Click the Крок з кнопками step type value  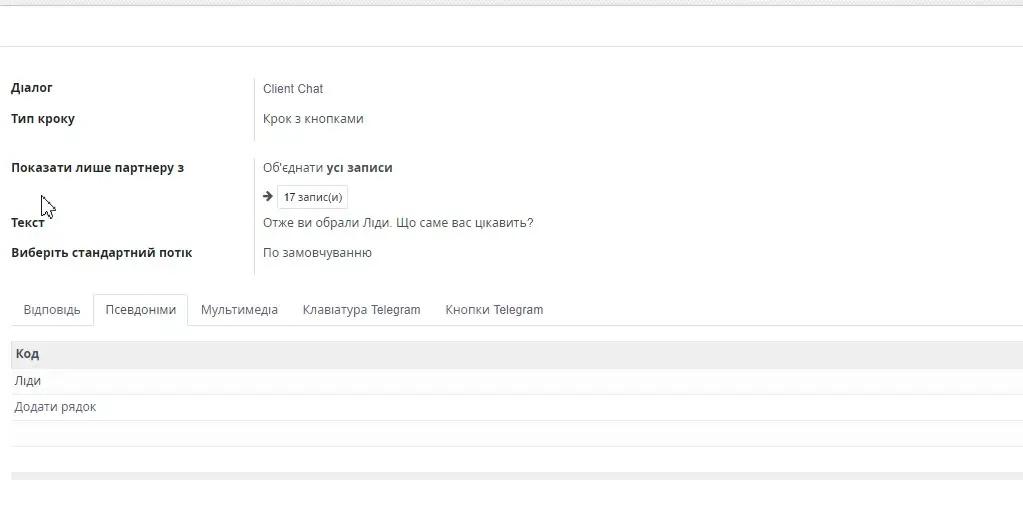[313, 119]
